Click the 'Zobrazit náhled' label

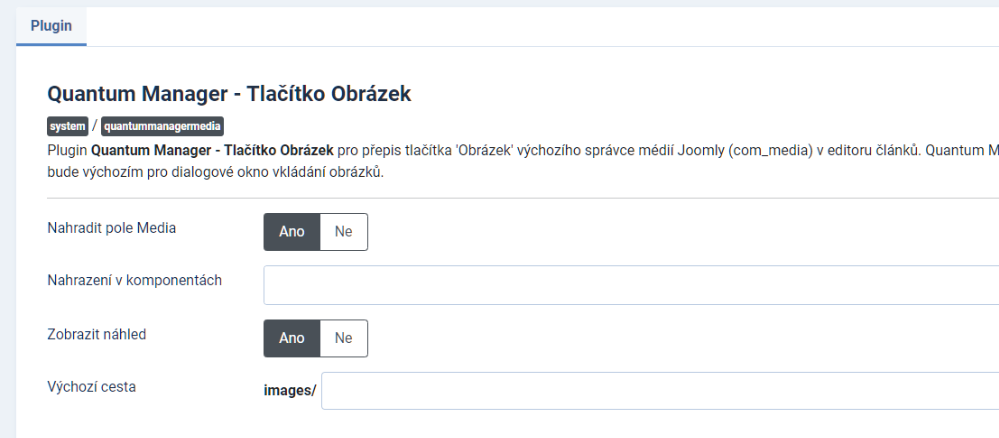[x=97, y=334]
